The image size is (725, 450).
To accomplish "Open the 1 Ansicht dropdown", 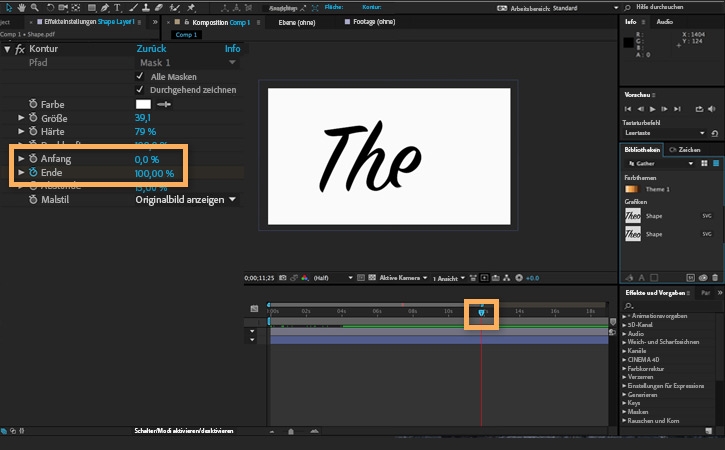I will coord(449,278).
